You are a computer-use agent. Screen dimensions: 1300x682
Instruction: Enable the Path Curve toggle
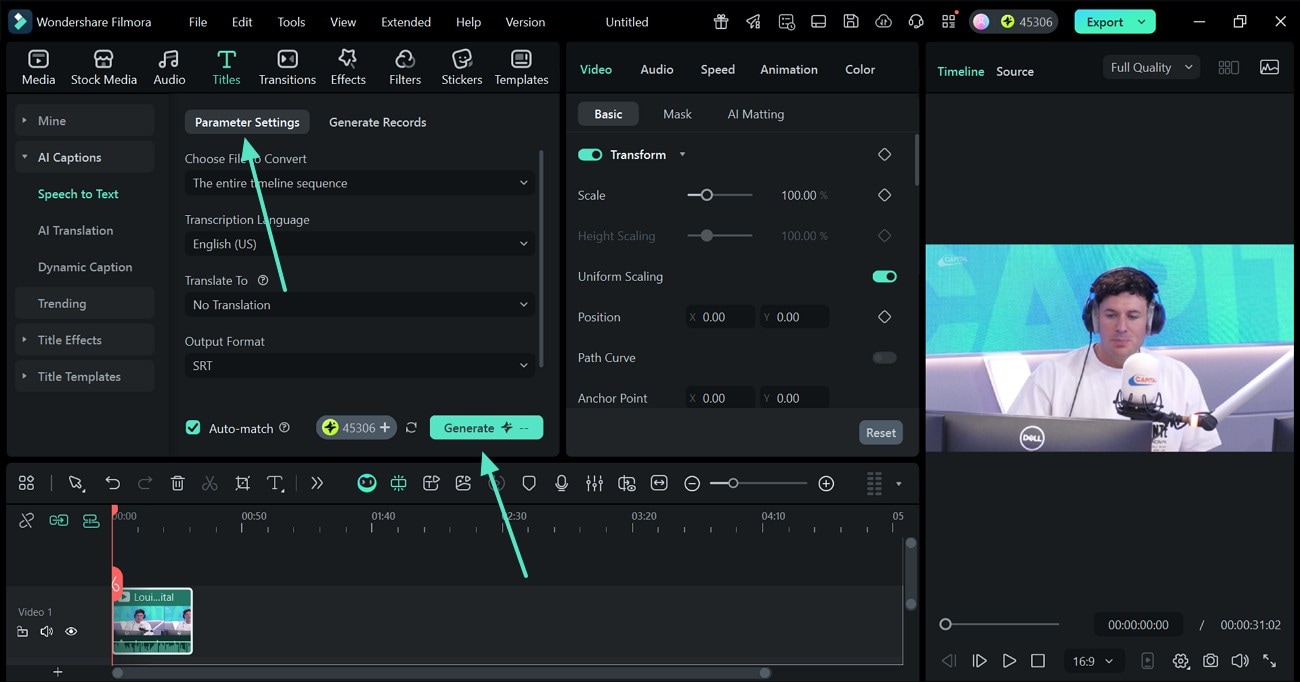point(883,357)
